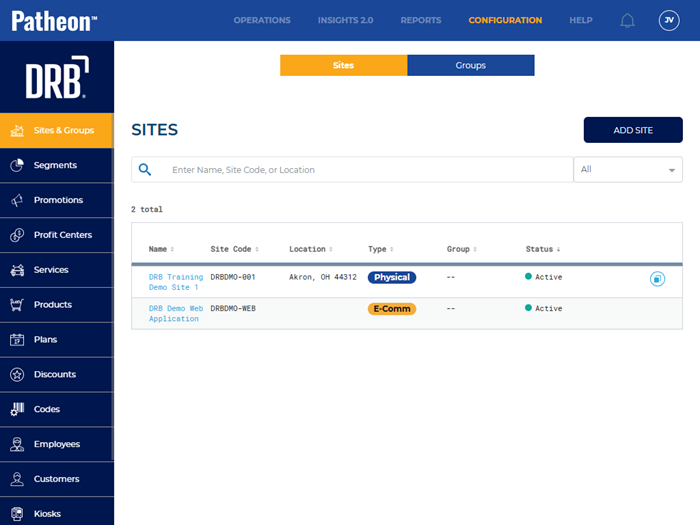This screenshot has height=525, width=700.
Task: Sort sites by Status column
Action: [x=543, y=249]
